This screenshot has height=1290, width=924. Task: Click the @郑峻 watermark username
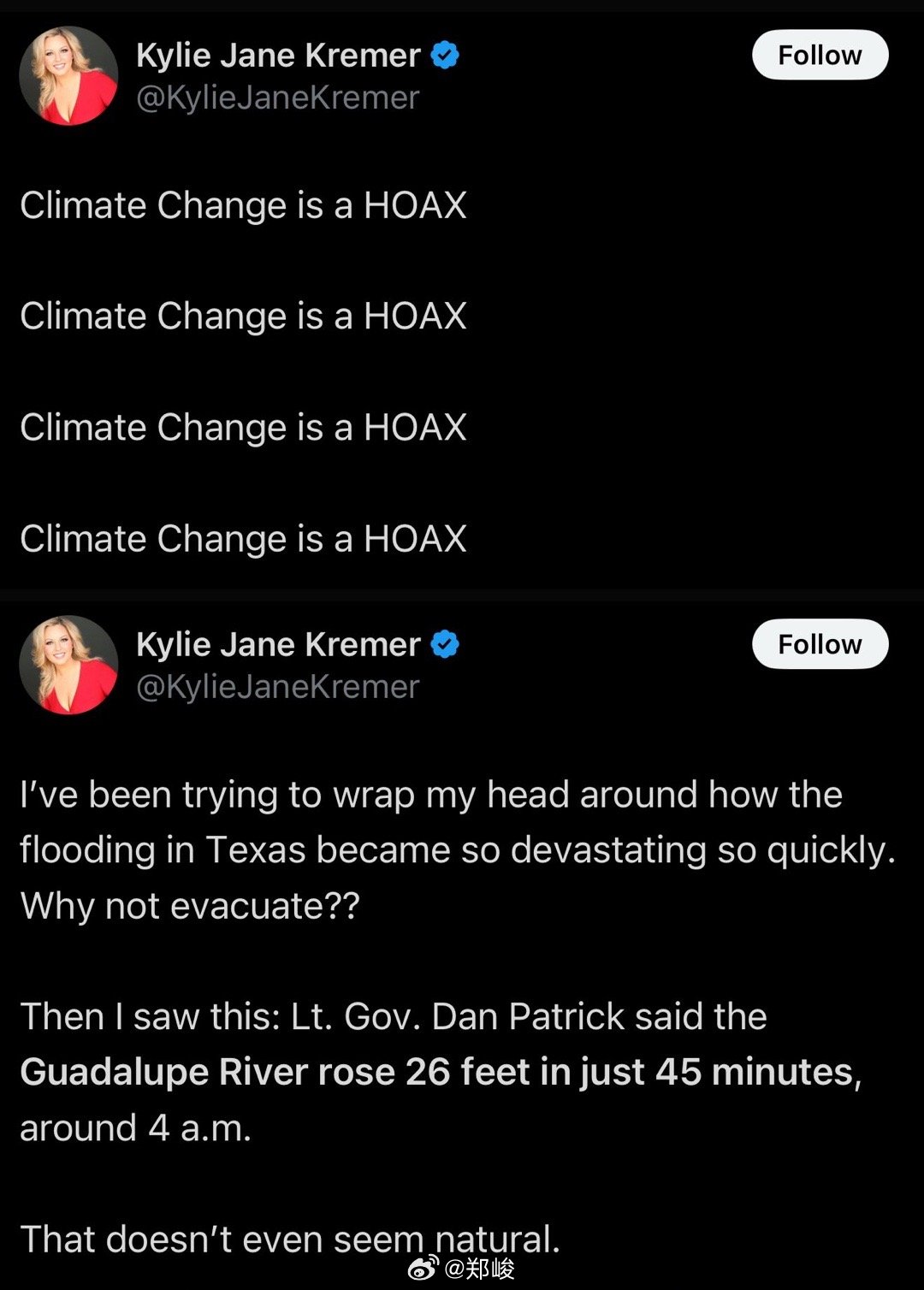pyautogui.click(x=479, y=1269)
